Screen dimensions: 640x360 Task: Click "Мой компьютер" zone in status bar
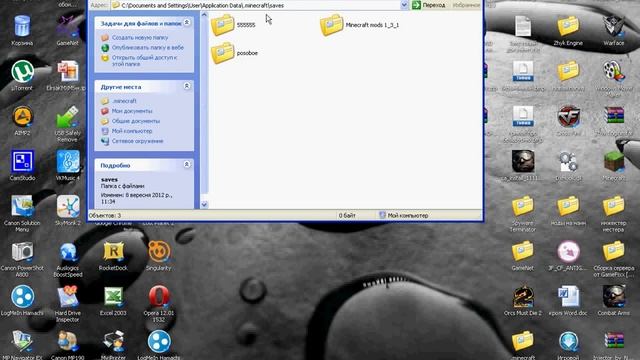(404, 215)
